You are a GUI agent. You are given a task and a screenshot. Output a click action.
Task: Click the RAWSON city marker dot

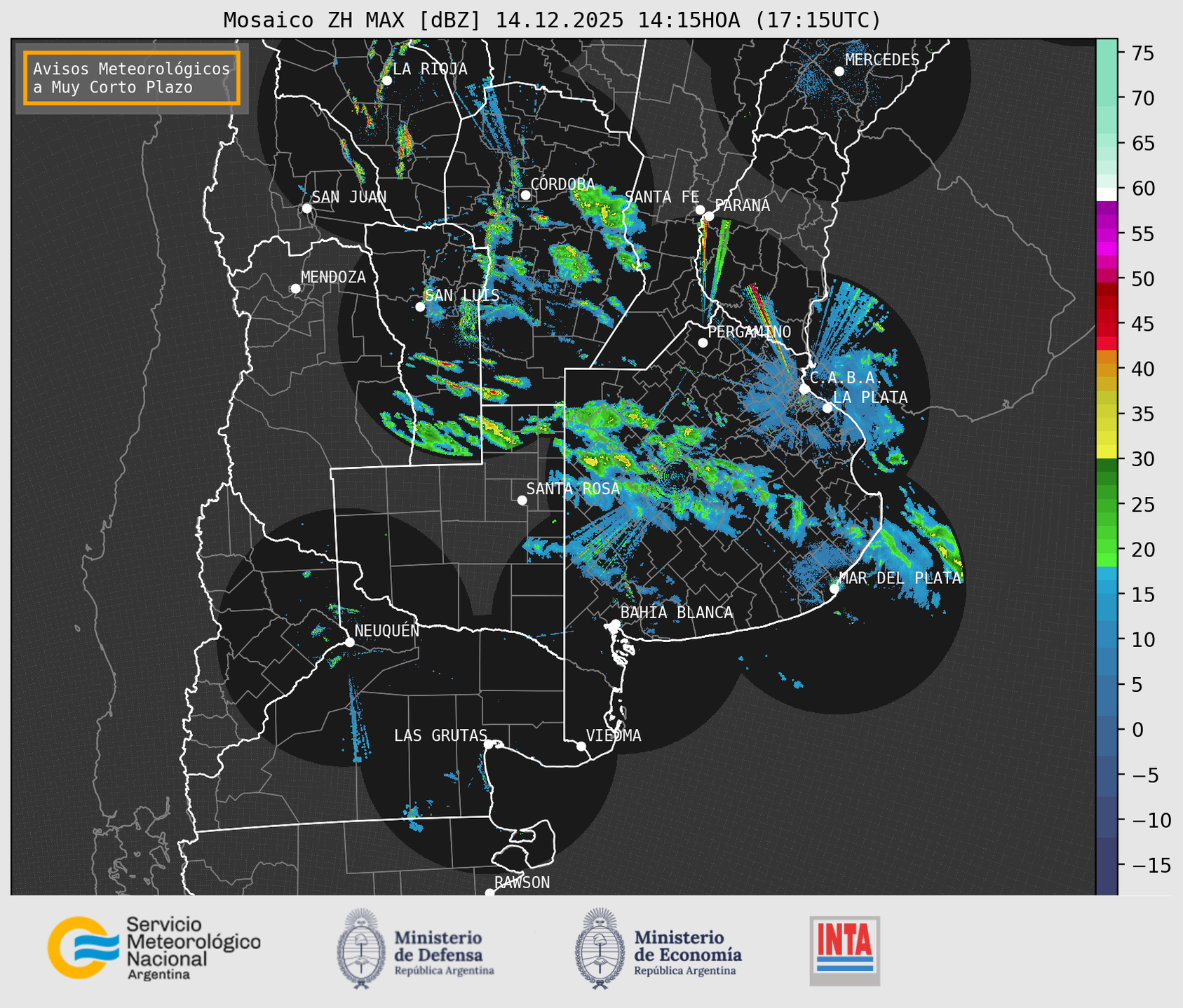(x=489, y=892)
